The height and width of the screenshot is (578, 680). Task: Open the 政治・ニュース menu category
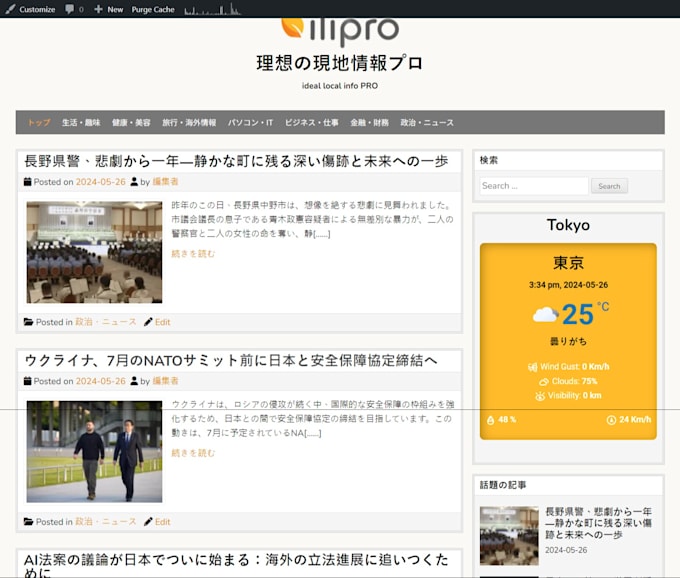pyautogui.click(x=427, y=123)
